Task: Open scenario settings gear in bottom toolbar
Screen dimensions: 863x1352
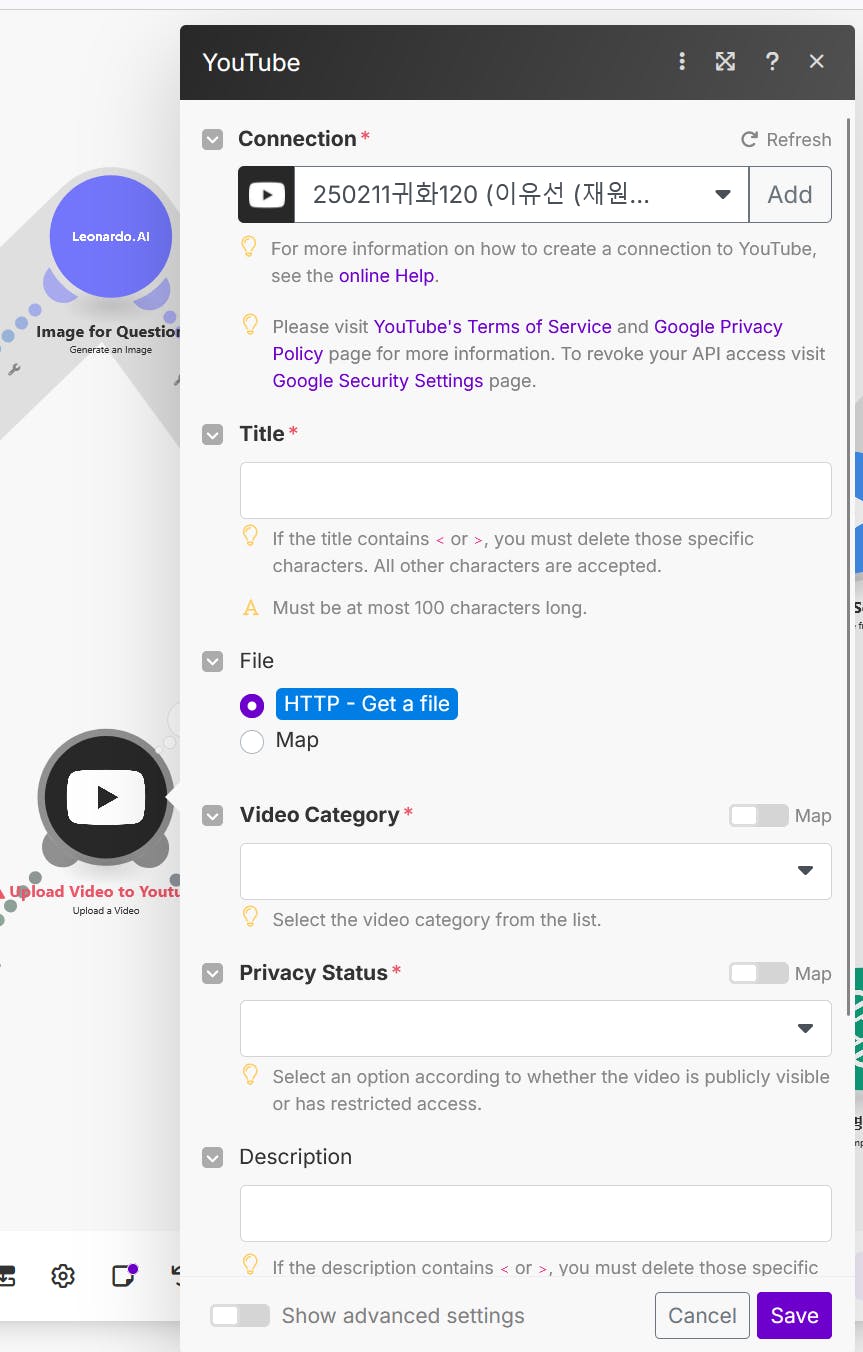Action: tap(63, 1276)
